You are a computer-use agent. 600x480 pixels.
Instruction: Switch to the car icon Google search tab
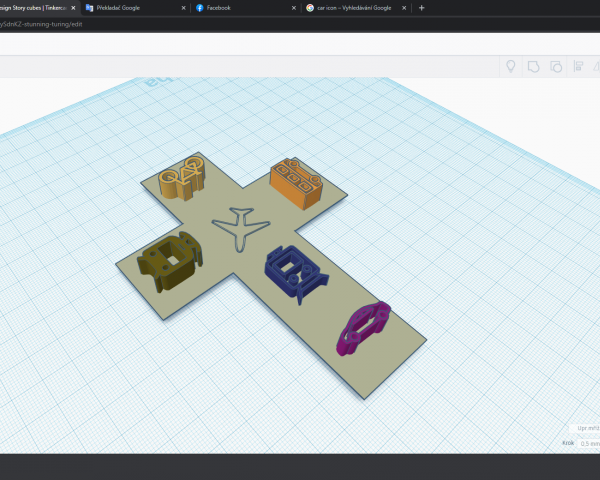350,7
